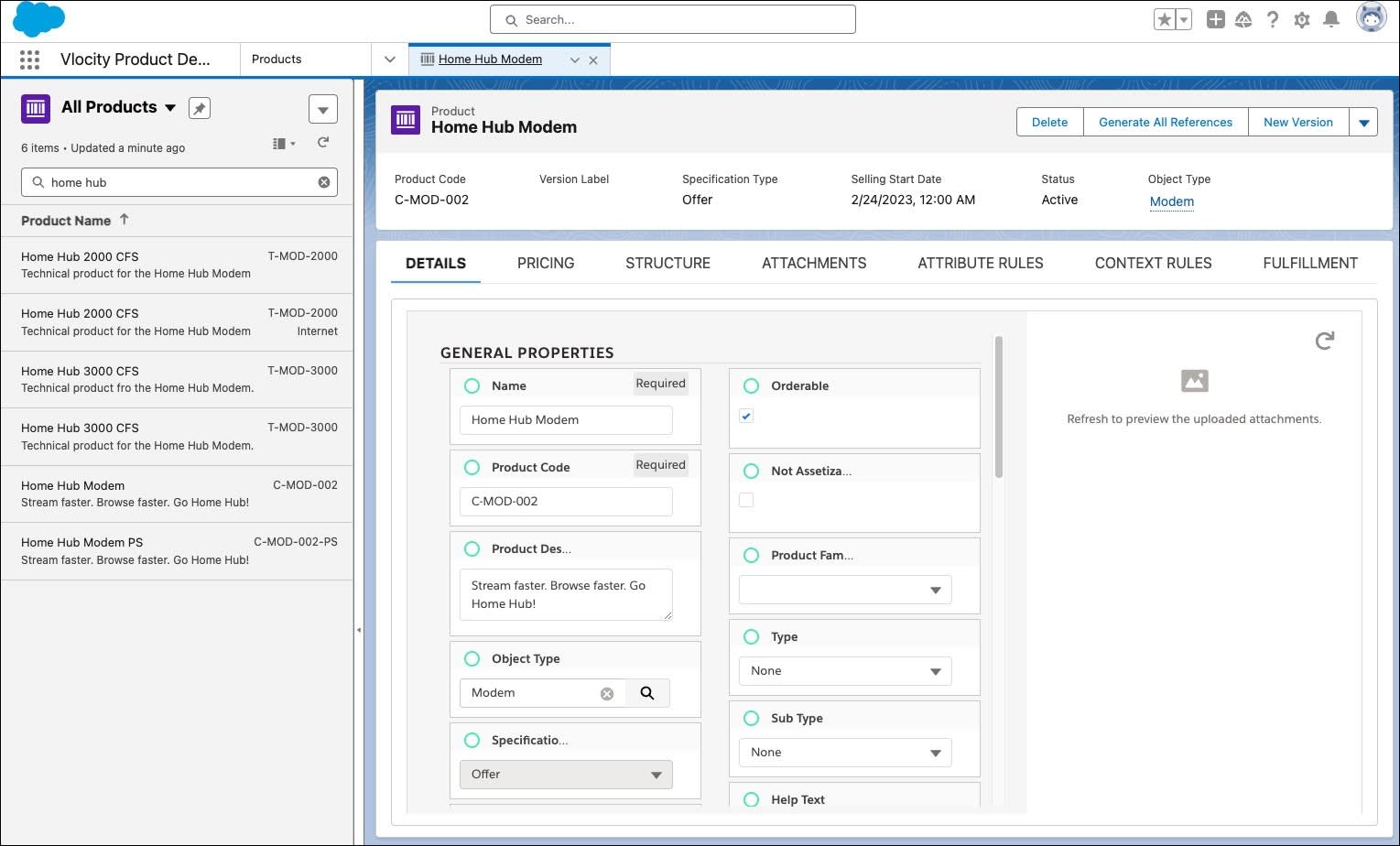Open the Type dropdown
The width and height of the screenshot is (1400, 846).
845,671
